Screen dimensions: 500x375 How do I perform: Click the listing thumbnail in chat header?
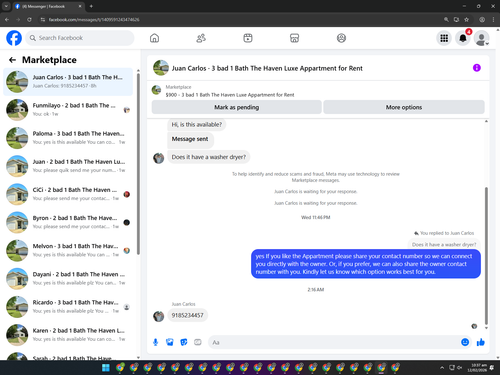(x=161, y=68)
